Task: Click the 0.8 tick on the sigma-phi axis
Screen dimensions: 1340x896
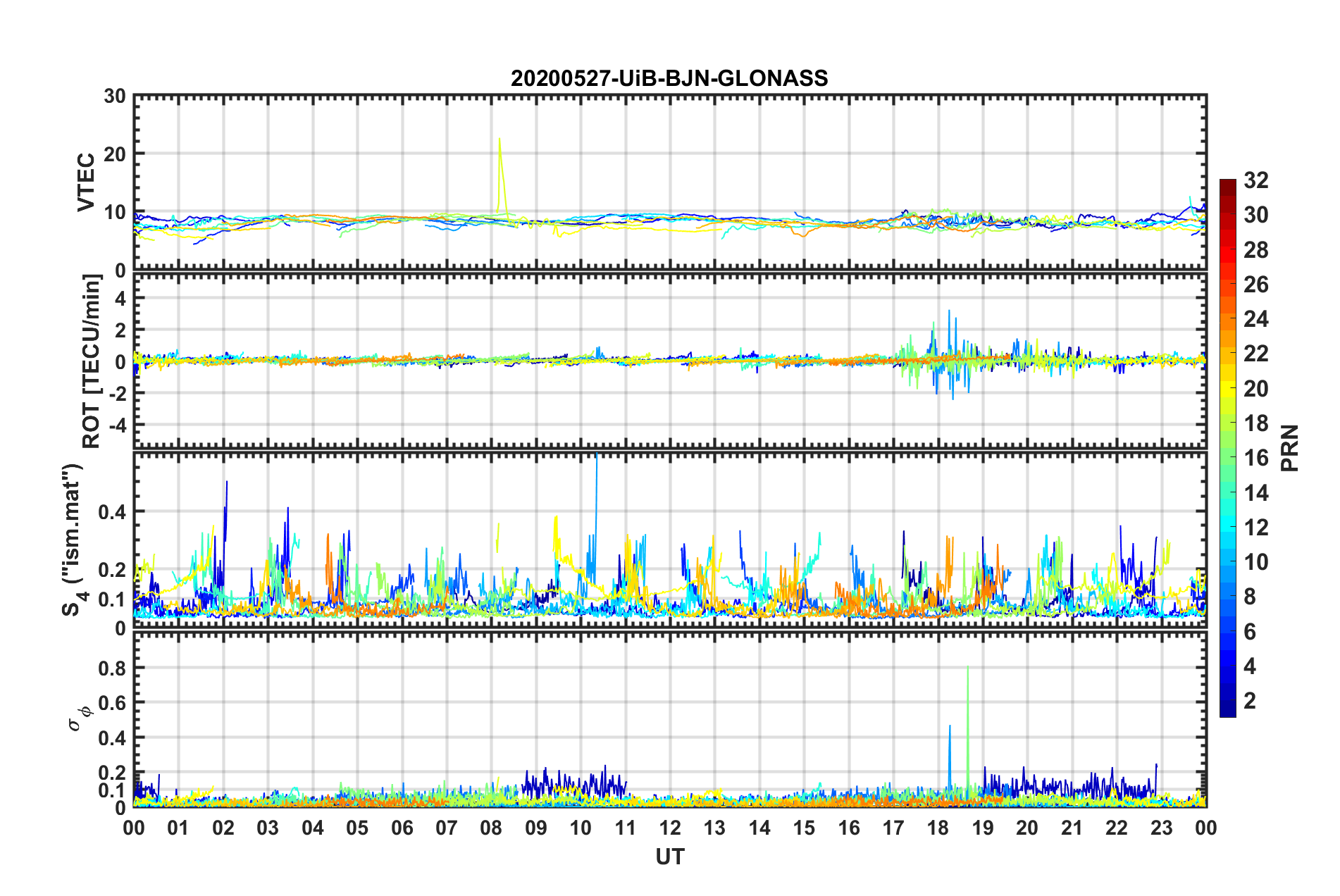Action: coord(112,668)
